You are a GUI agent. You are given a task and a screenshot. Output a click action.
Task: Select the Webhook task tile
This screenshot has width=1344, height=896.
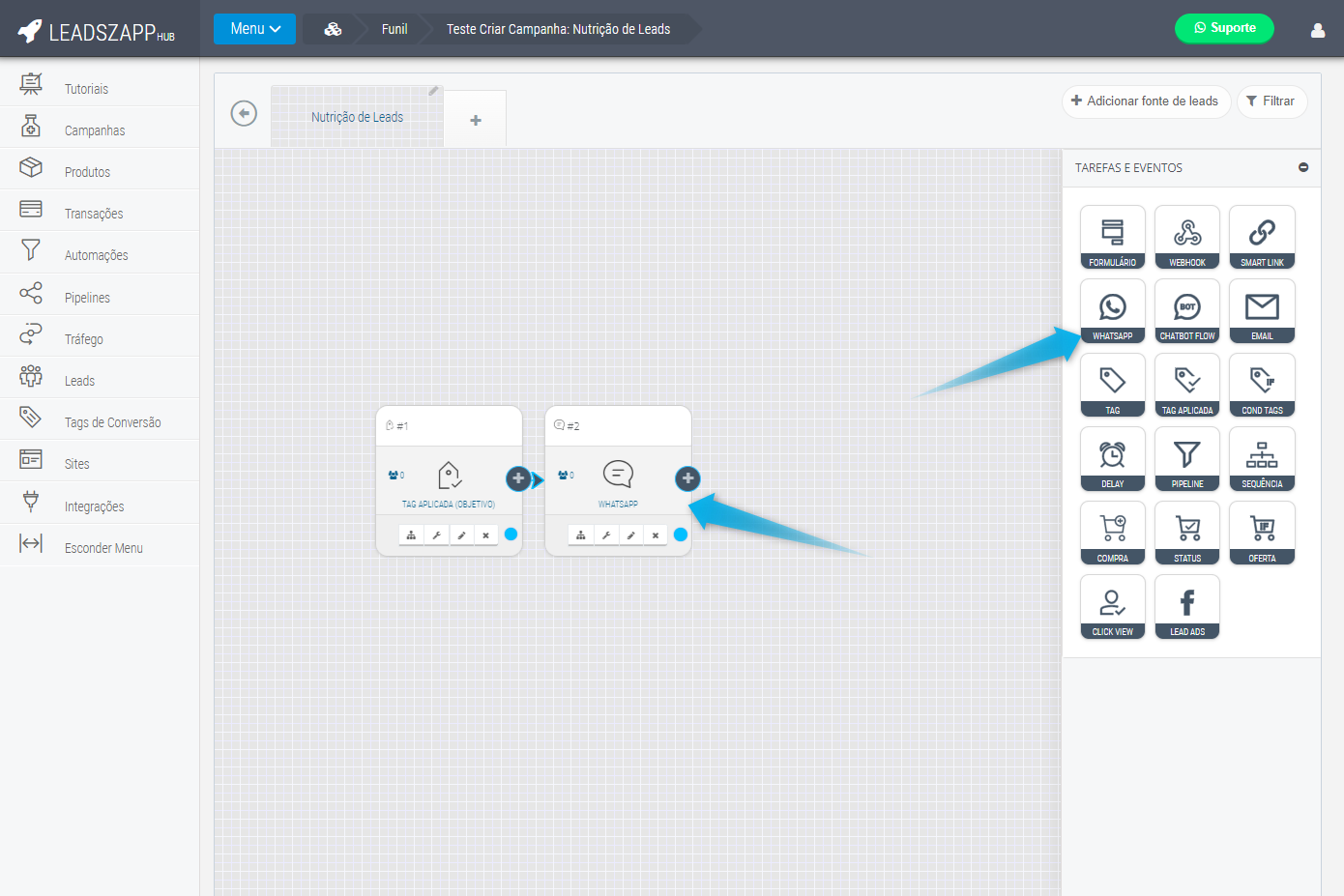(1186, 237)
